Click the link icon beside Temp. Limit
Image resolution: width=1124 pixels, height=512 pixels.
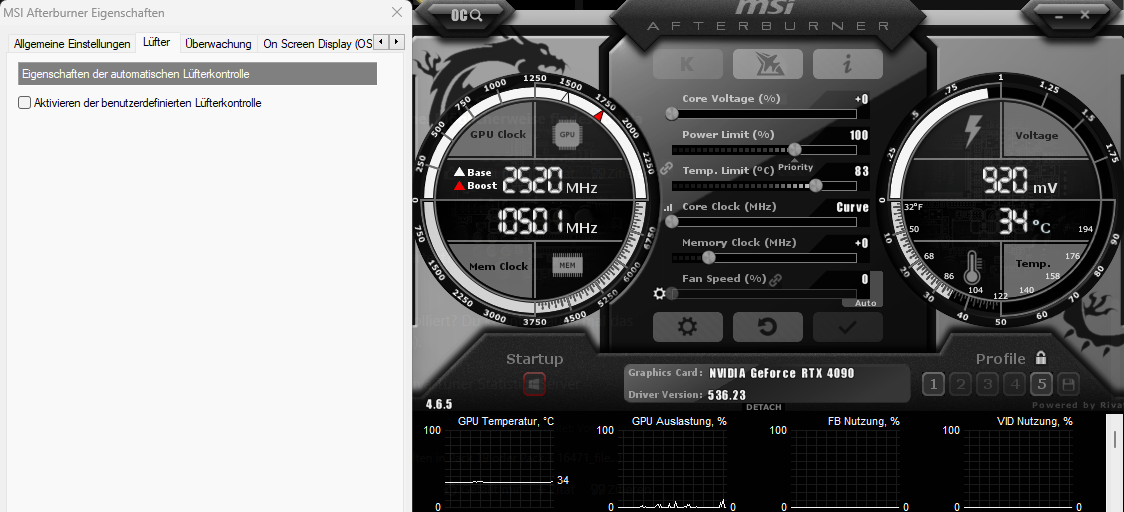tap(666, 169)
